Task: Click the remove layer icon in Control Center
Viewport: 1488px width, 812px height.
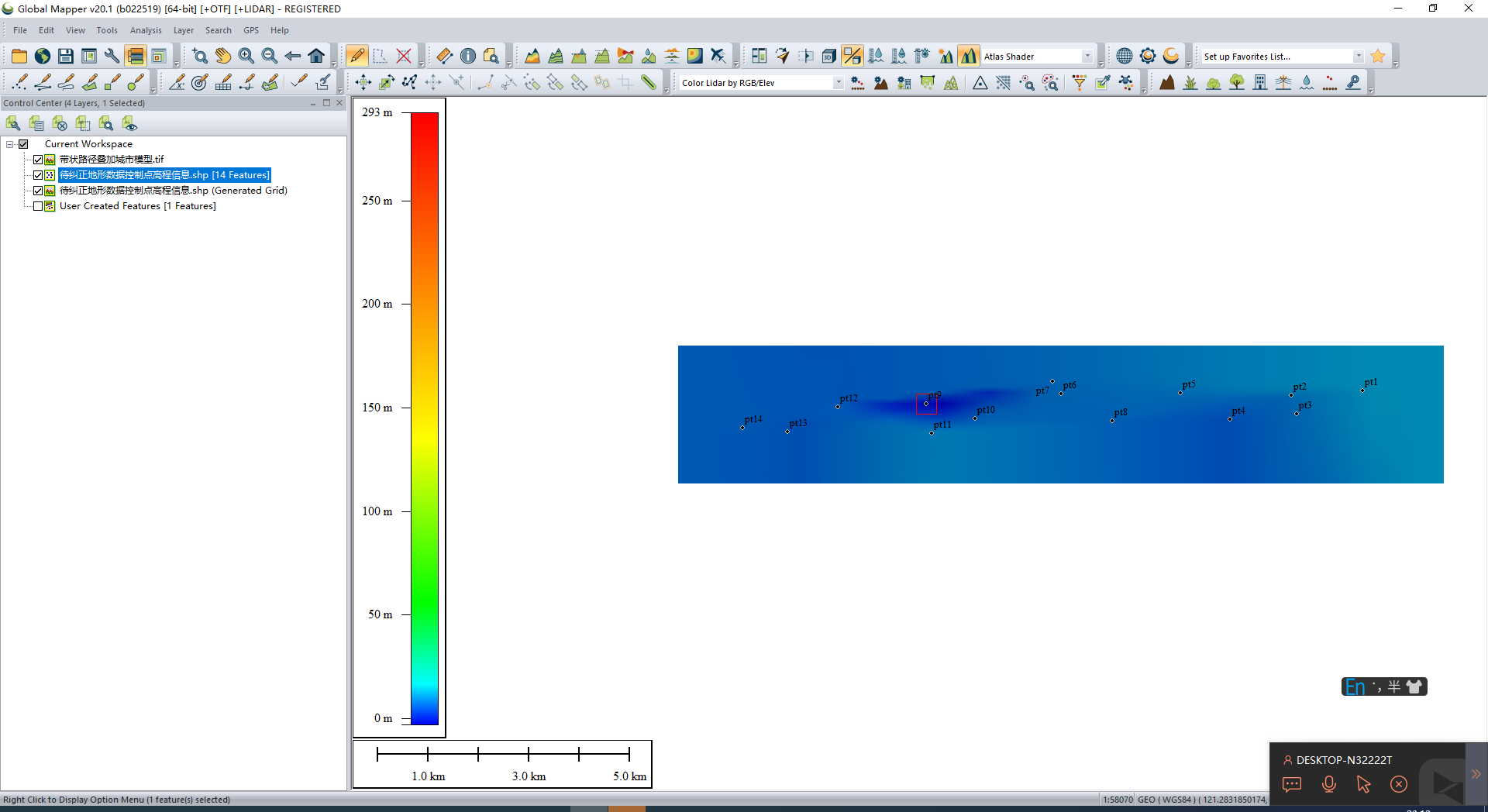Action: pyautogui.click(x=60, y=123)
